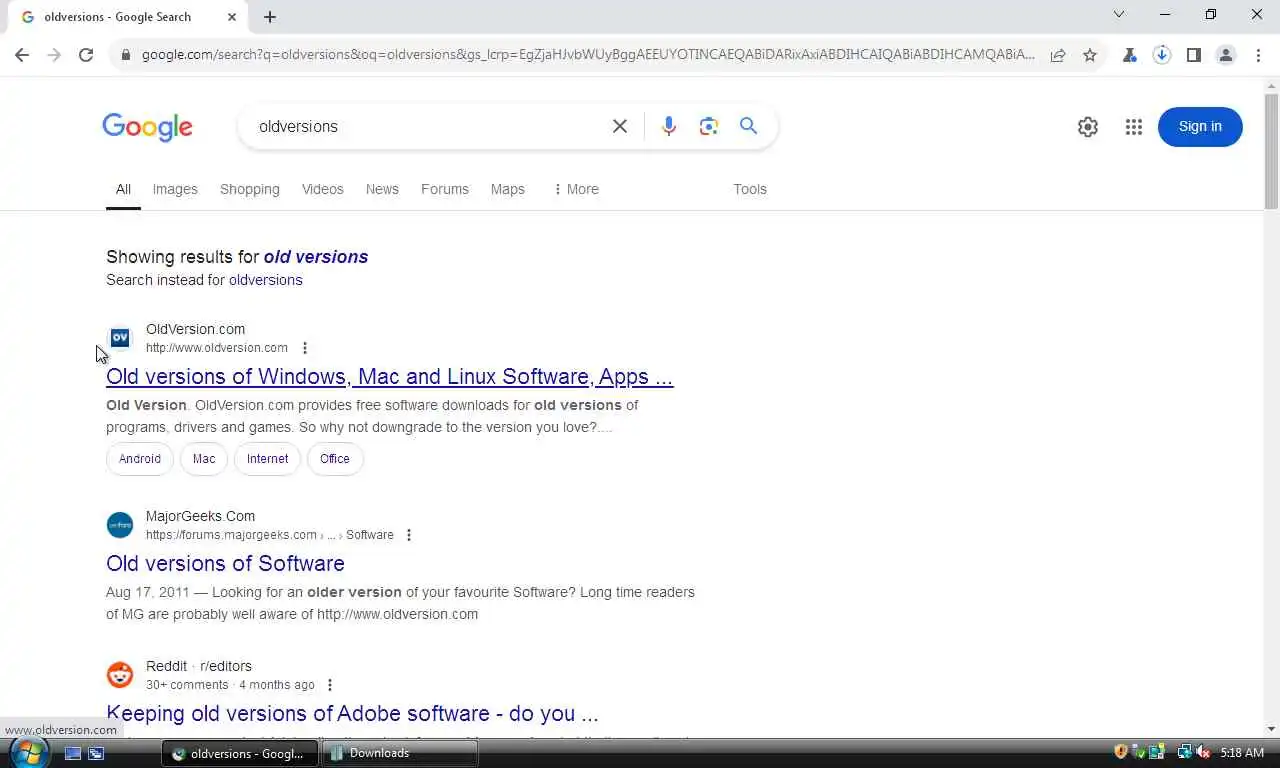Open the OldVersion.com favicon
The height and width of the screenshot is (768, 1280).
120,338
